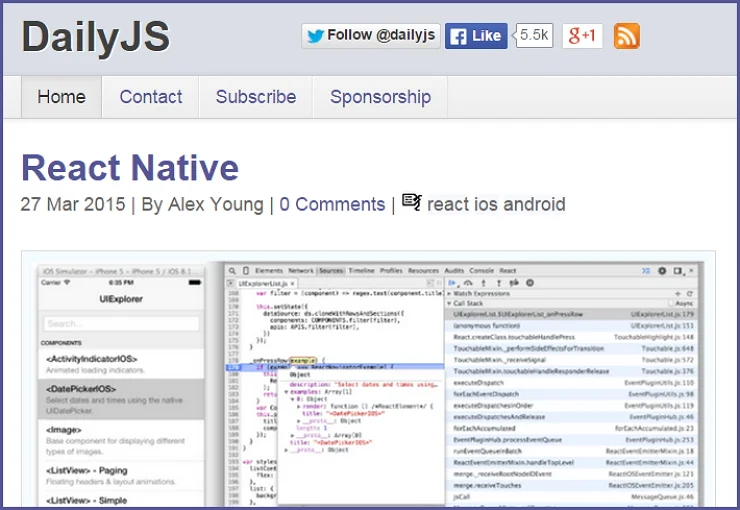Select the (anonymous function) stack frame
This screenshot has height=510, width=740.
(x=573, y=326)
